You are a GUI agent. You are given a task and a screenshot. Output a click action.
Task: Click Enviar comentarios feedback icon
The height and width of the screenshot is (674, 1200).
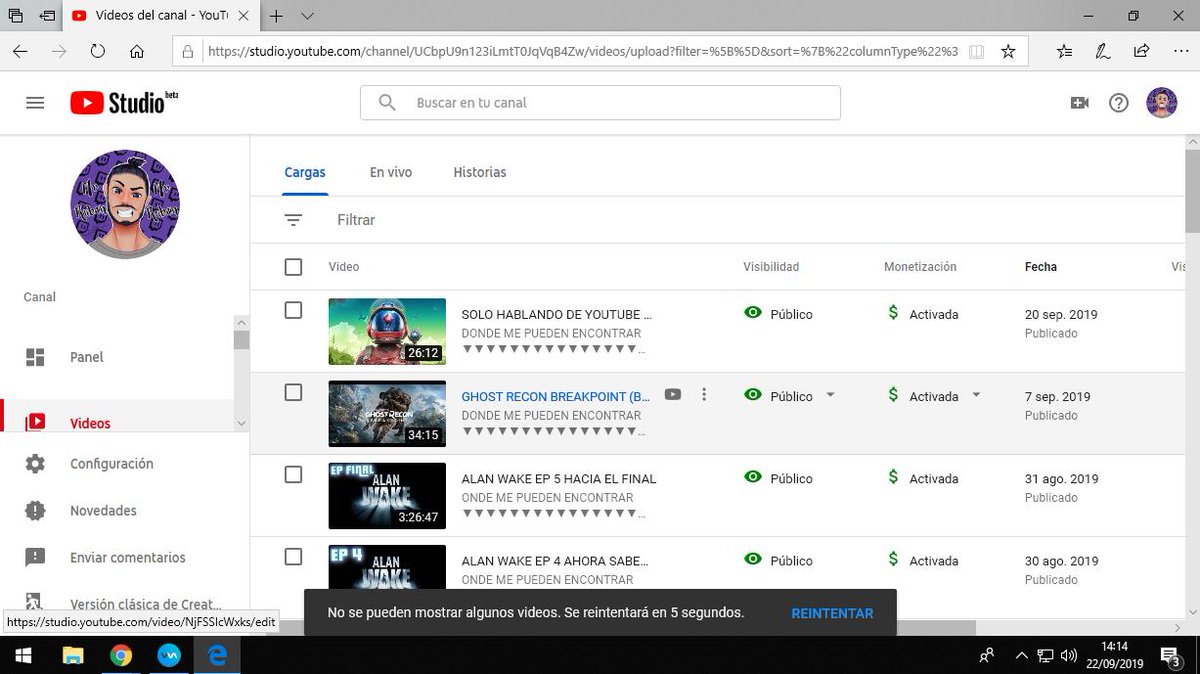click(35, 558)
